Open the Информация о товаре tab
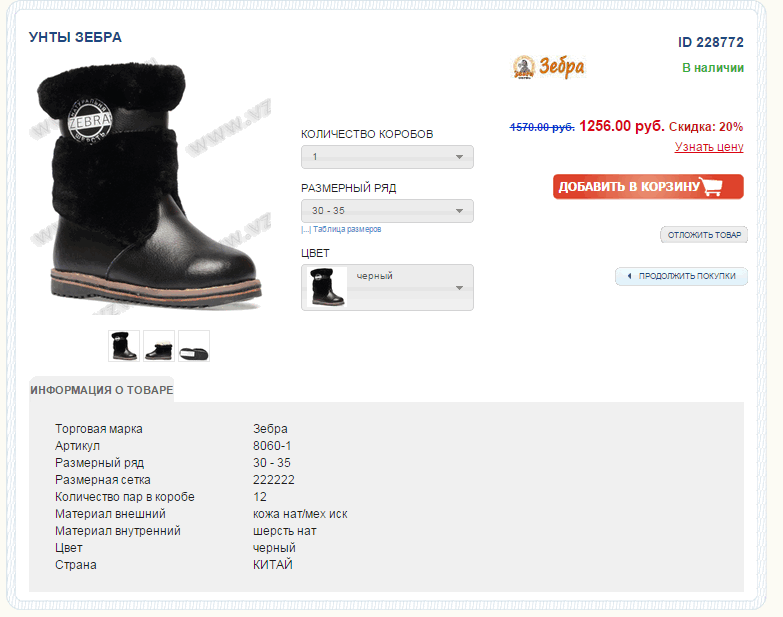The height and width of the screenshot is (617, 783). coord(101,390)
